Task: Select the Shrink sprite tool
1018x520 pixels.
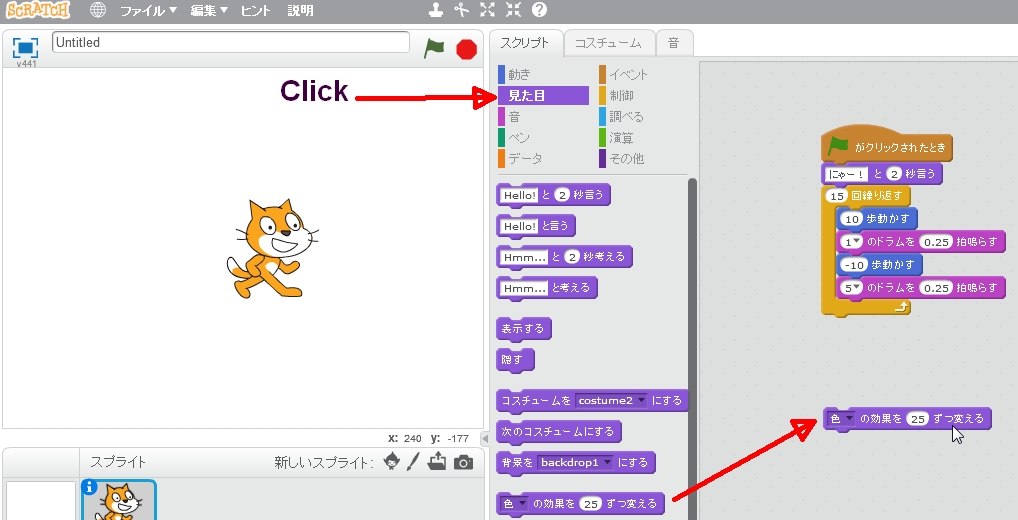Action: click(513, 10)
